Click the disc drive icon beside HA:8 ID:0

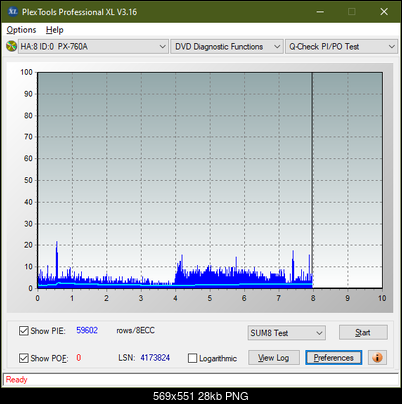coord(11,46)
